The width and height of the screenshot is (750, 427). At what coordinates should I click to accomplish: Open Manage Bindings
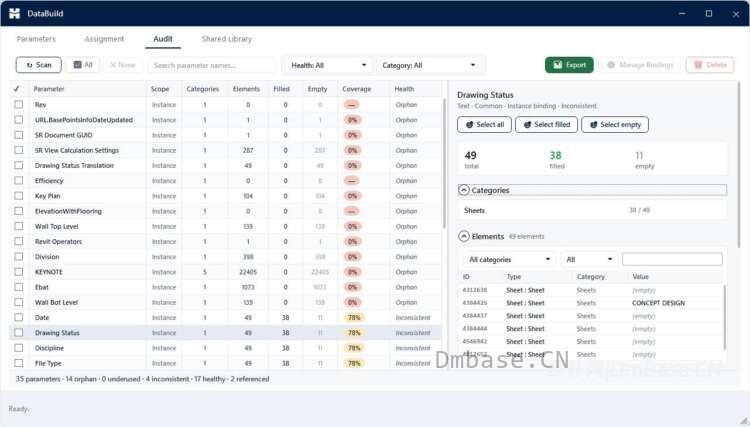click(x=640, y=65)
